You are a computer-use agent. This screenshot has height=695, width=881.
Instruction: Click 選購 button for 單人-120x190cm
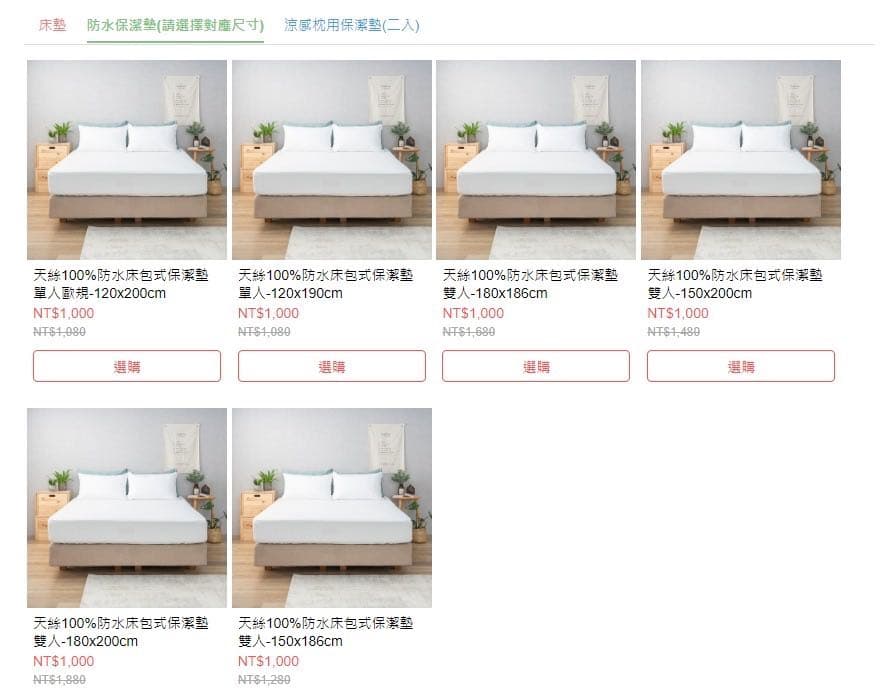coord(331,366)
